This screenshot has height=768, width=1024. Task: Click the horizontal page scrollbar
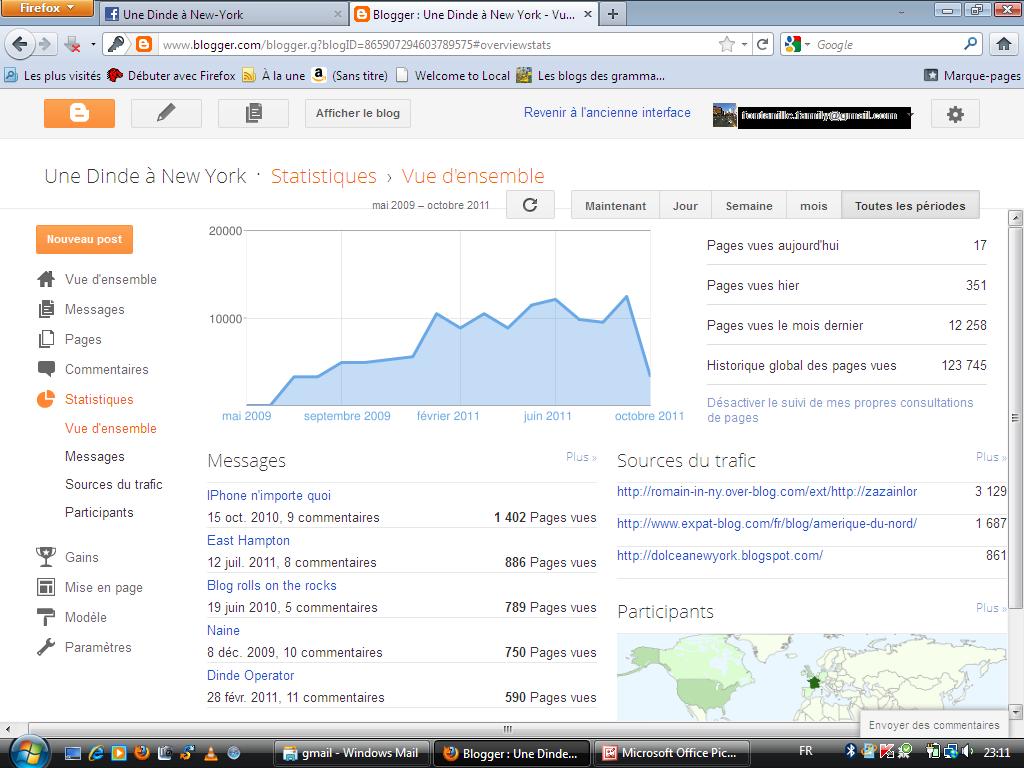[507, 729]
